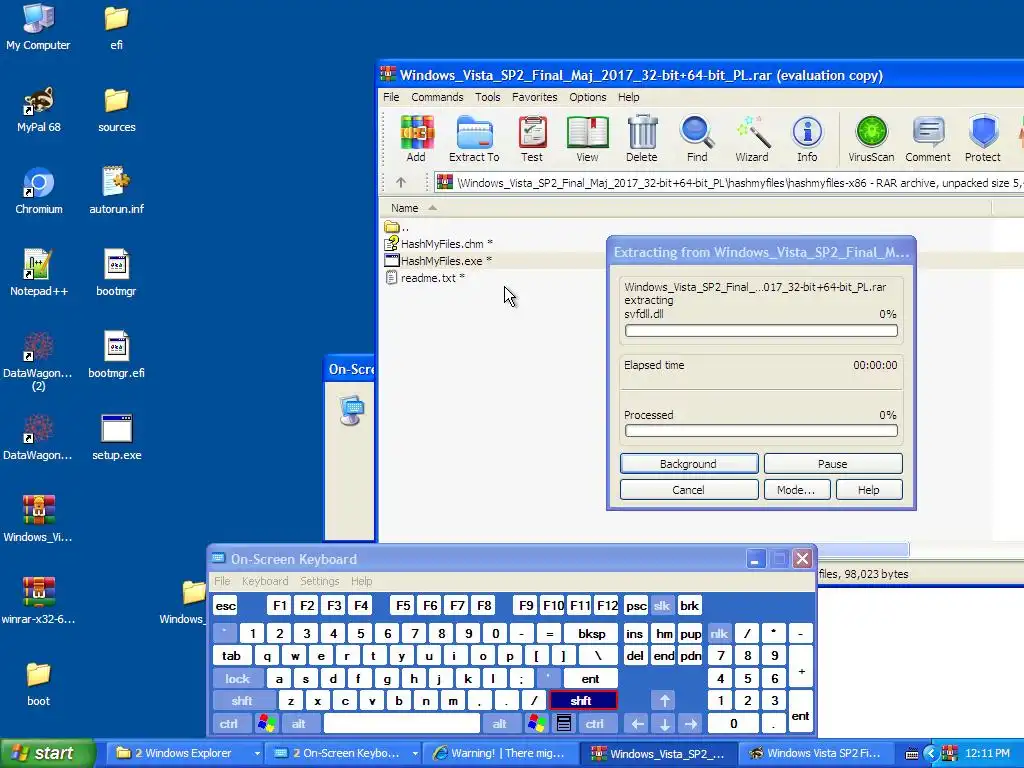The image size is (1024, 768).
Task: Select the Notepad++ desktop icon
Action: click(39, 274)
